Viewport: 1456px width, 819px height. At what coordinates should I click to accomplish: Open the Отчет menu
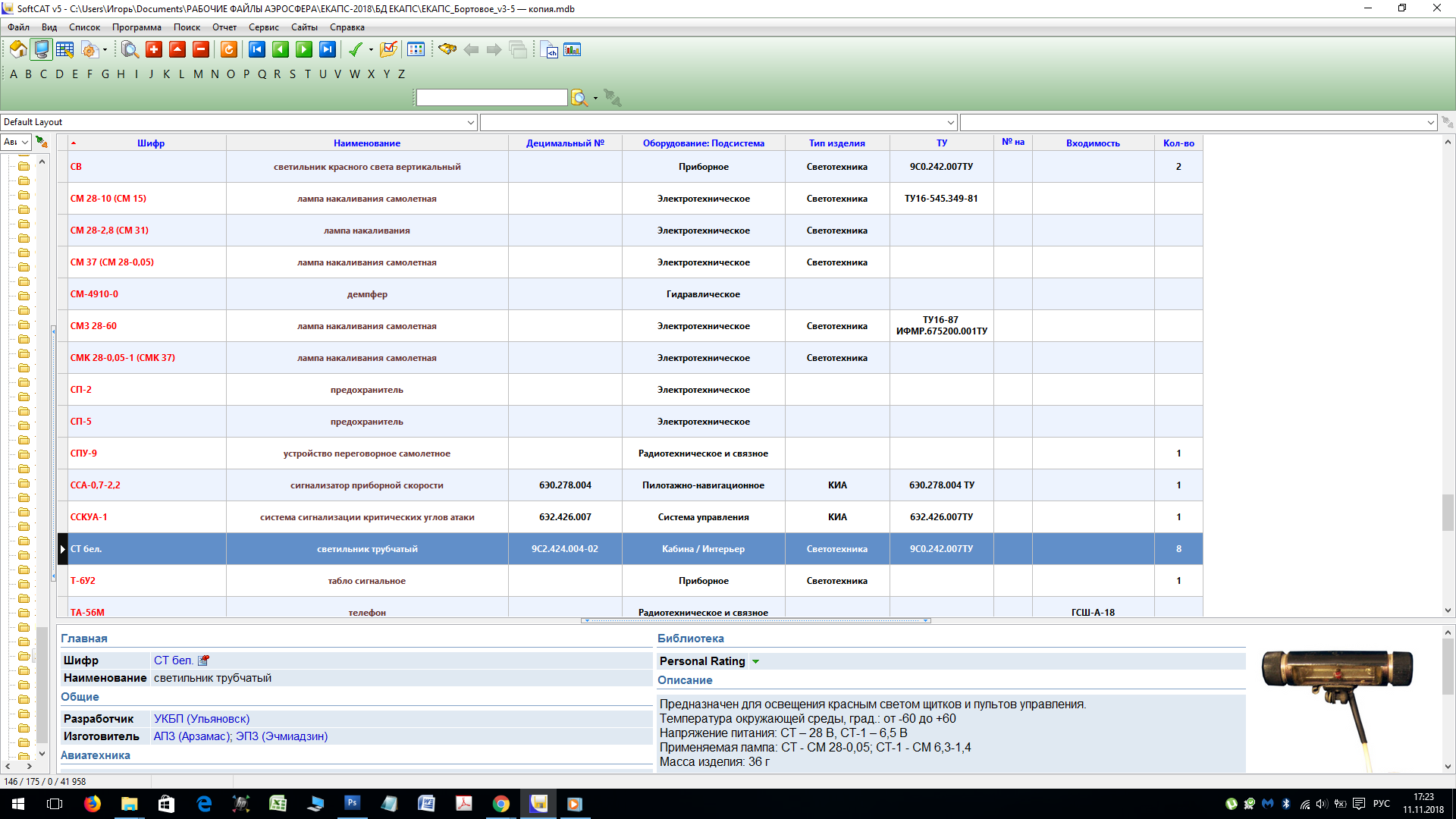pos(224,27)
